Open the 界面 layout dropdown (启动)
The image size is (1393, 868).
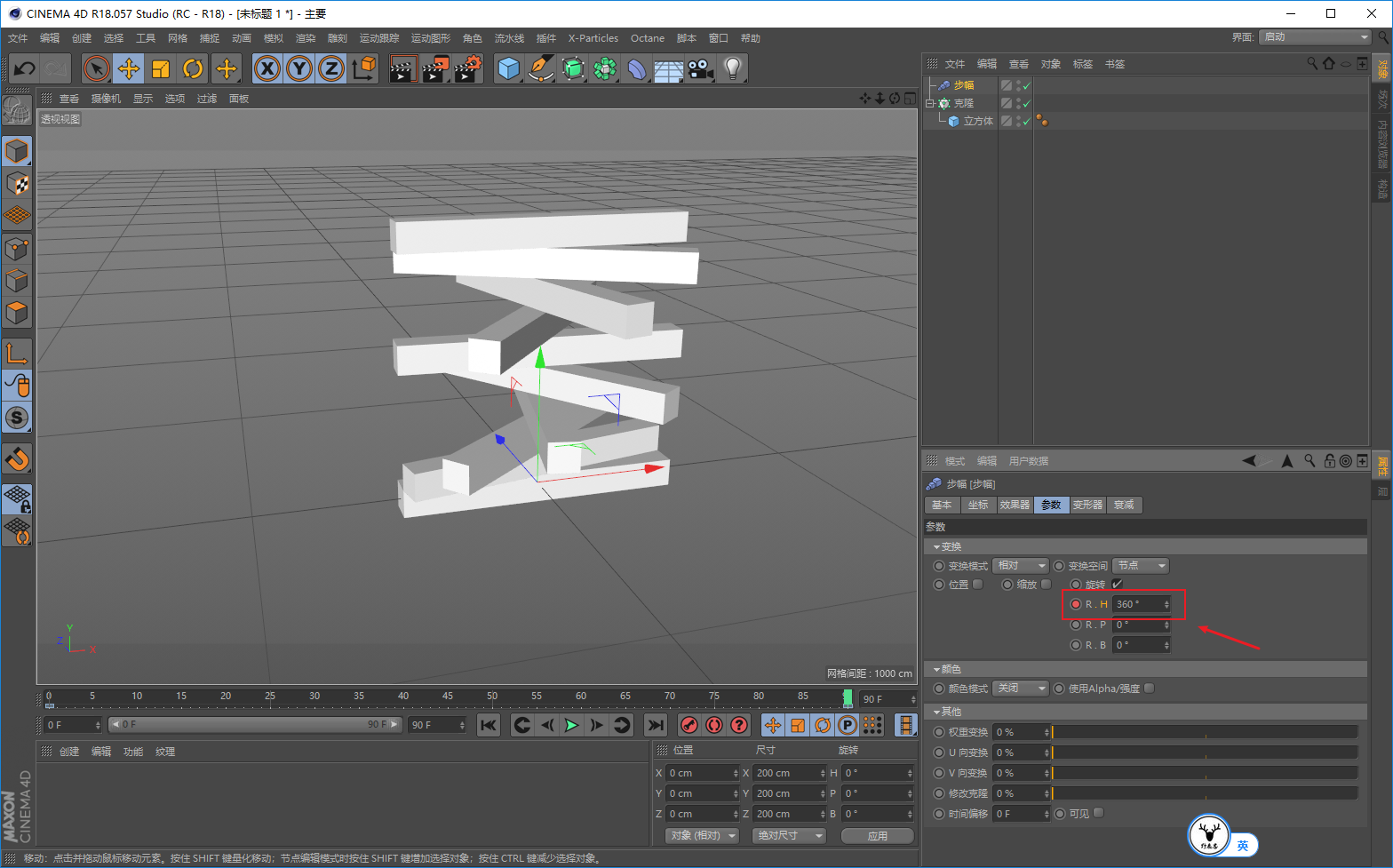pos(1316,36)
